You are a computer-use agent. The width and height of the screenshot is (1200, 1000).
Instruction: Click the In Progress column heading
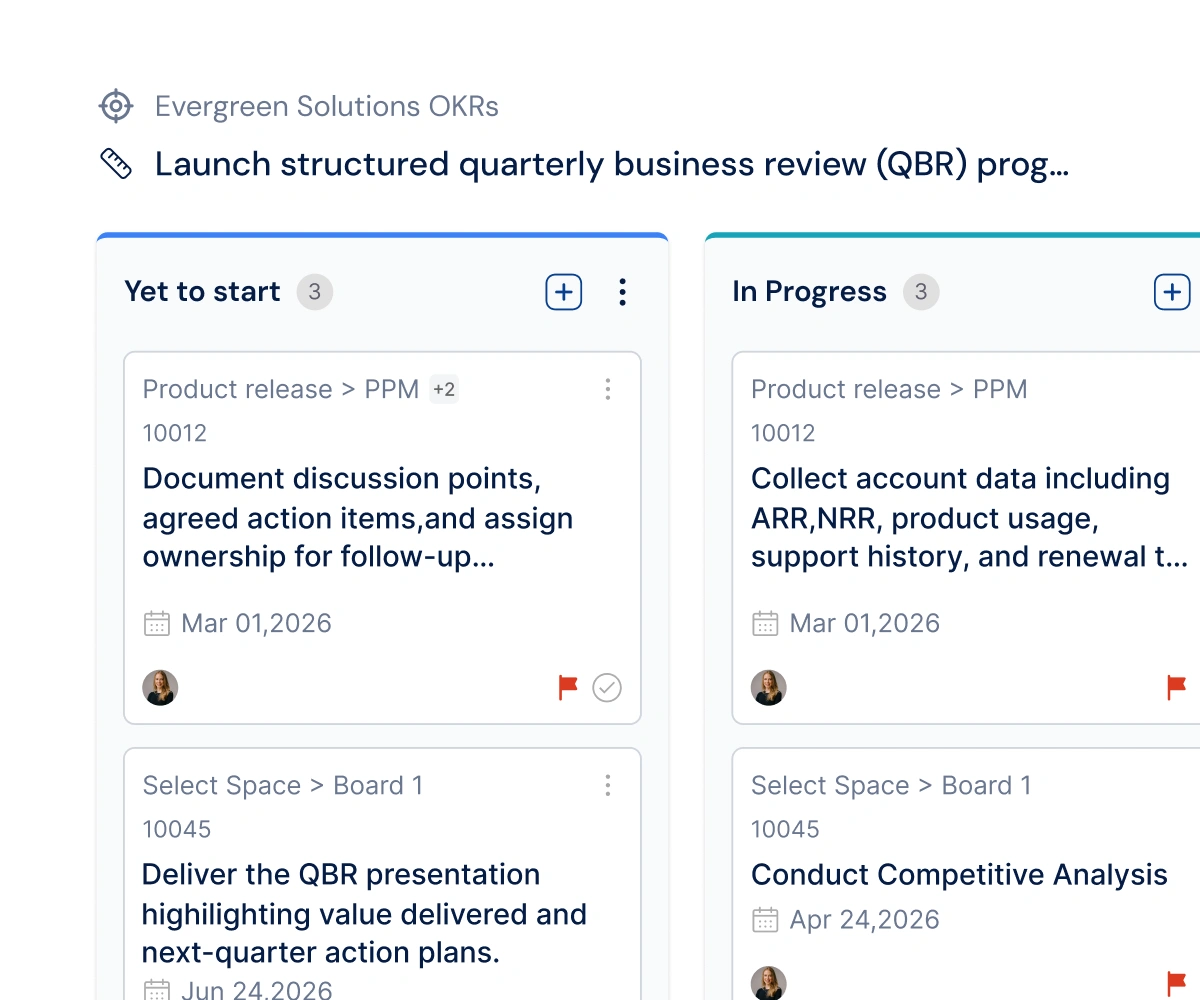(x=809, y=292)
